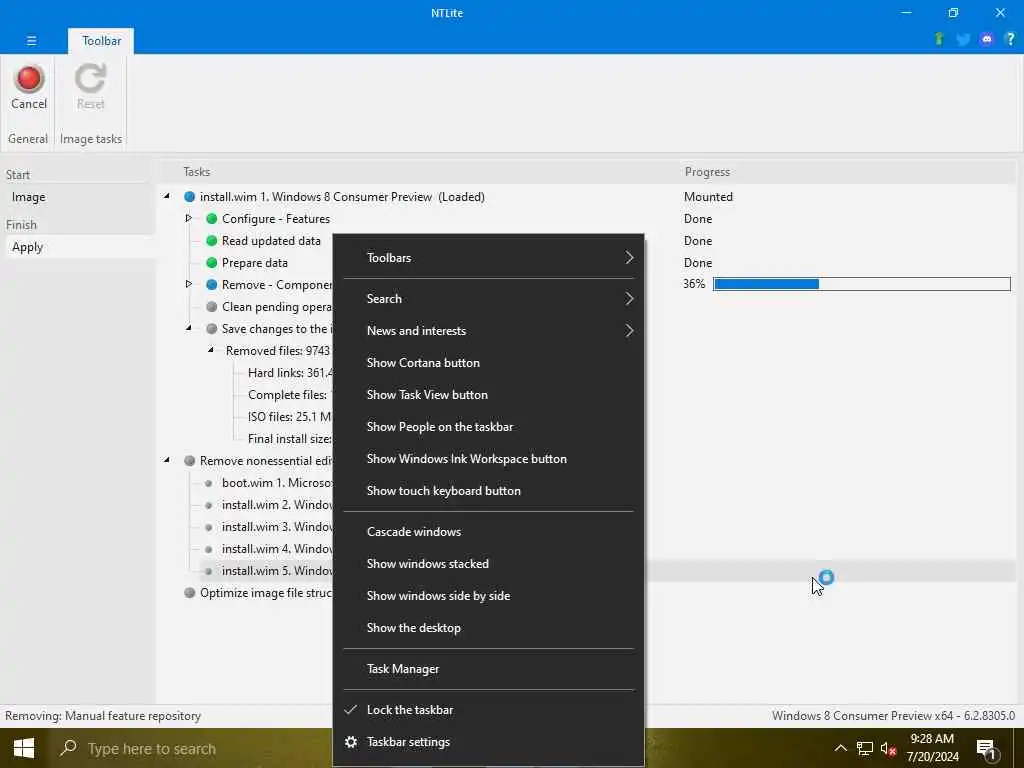Expand the Configure - Features node
The width and height of the screenshot is (1024, 768).
click(188, 218)
